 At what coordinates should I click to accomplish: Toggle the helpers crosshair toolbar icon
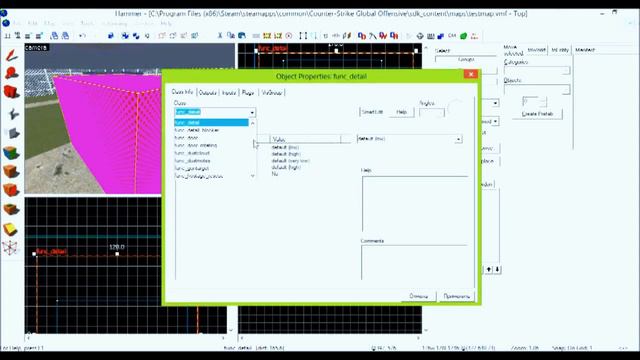point(420,36)
